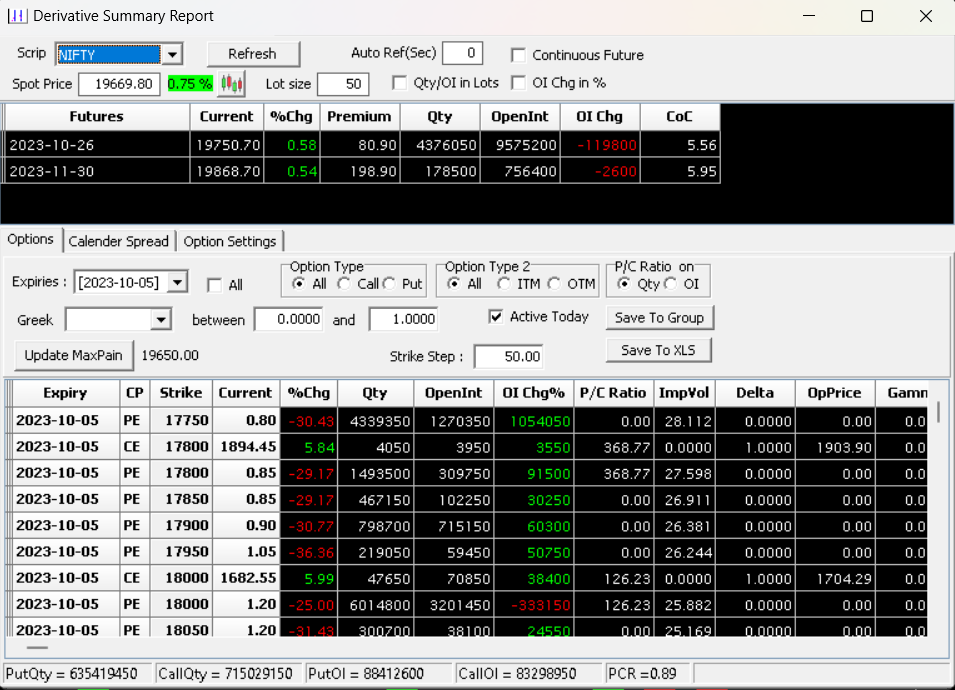The height and width of the screenshot is (690, 955).
Task: Click the Strike Step input field
Action: pos(508,357)
